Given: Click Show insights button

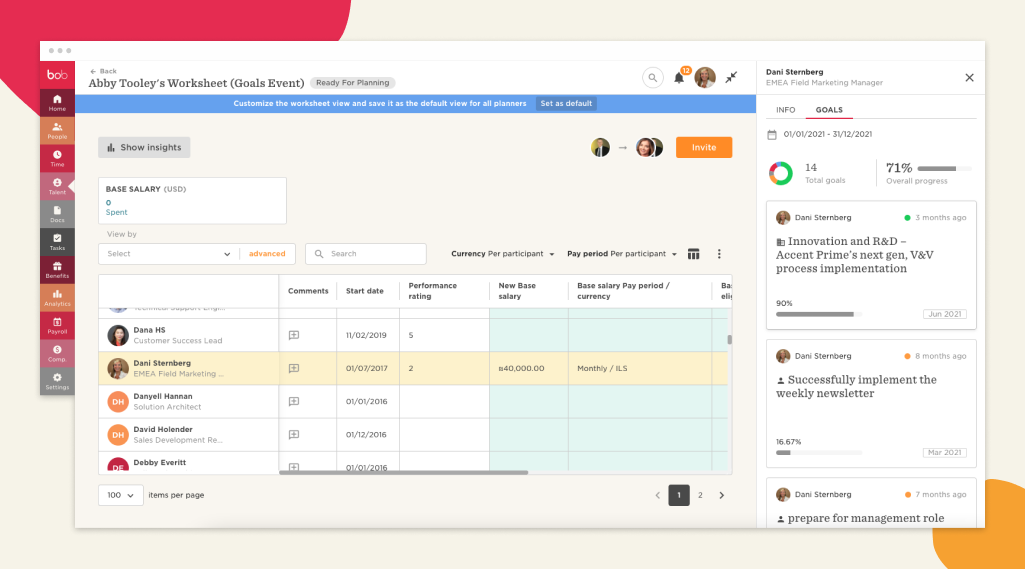Looking at the screenshot, I should click(x=144, y=147).
